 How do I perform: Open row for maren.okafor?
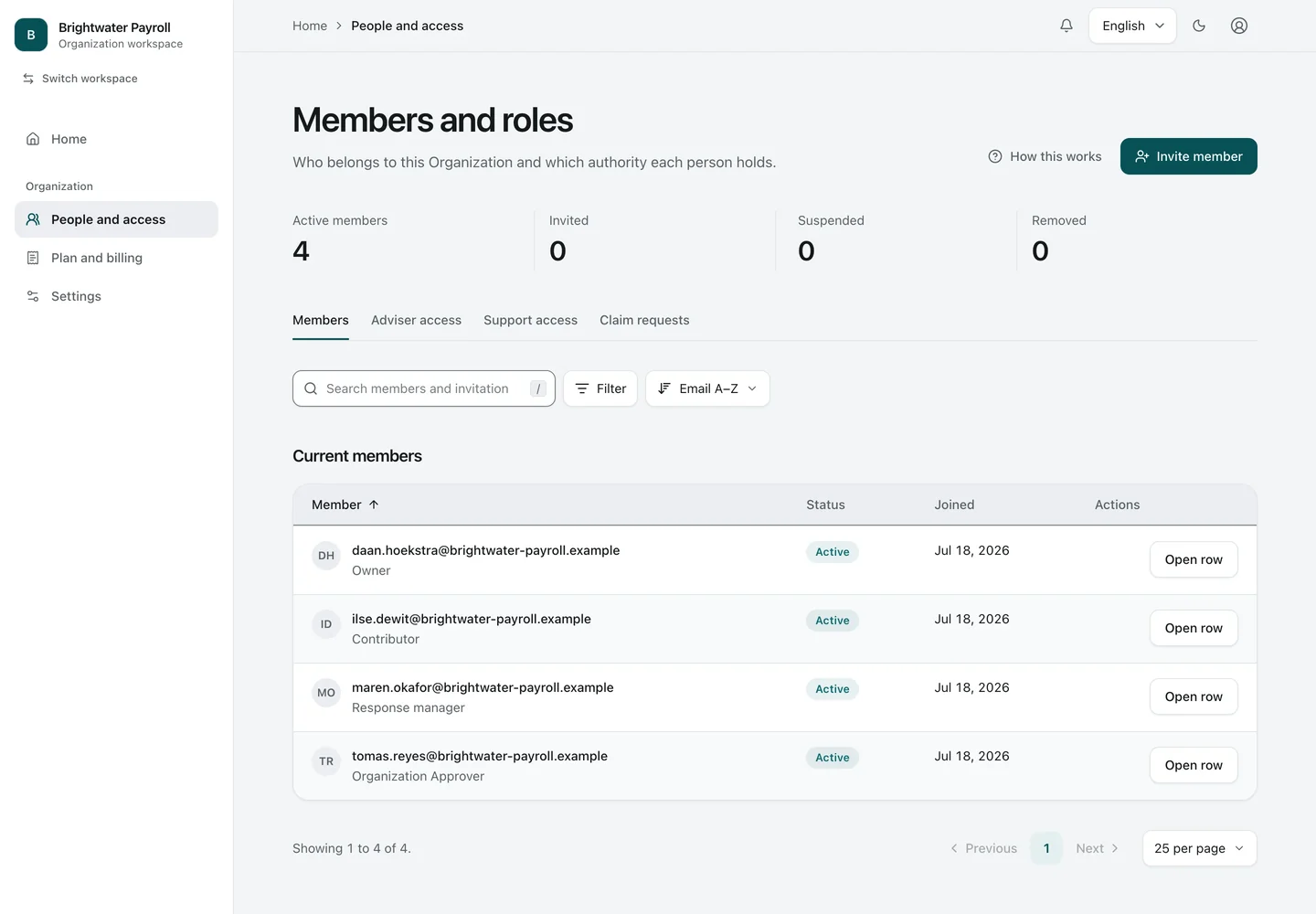coord(1194,696)
